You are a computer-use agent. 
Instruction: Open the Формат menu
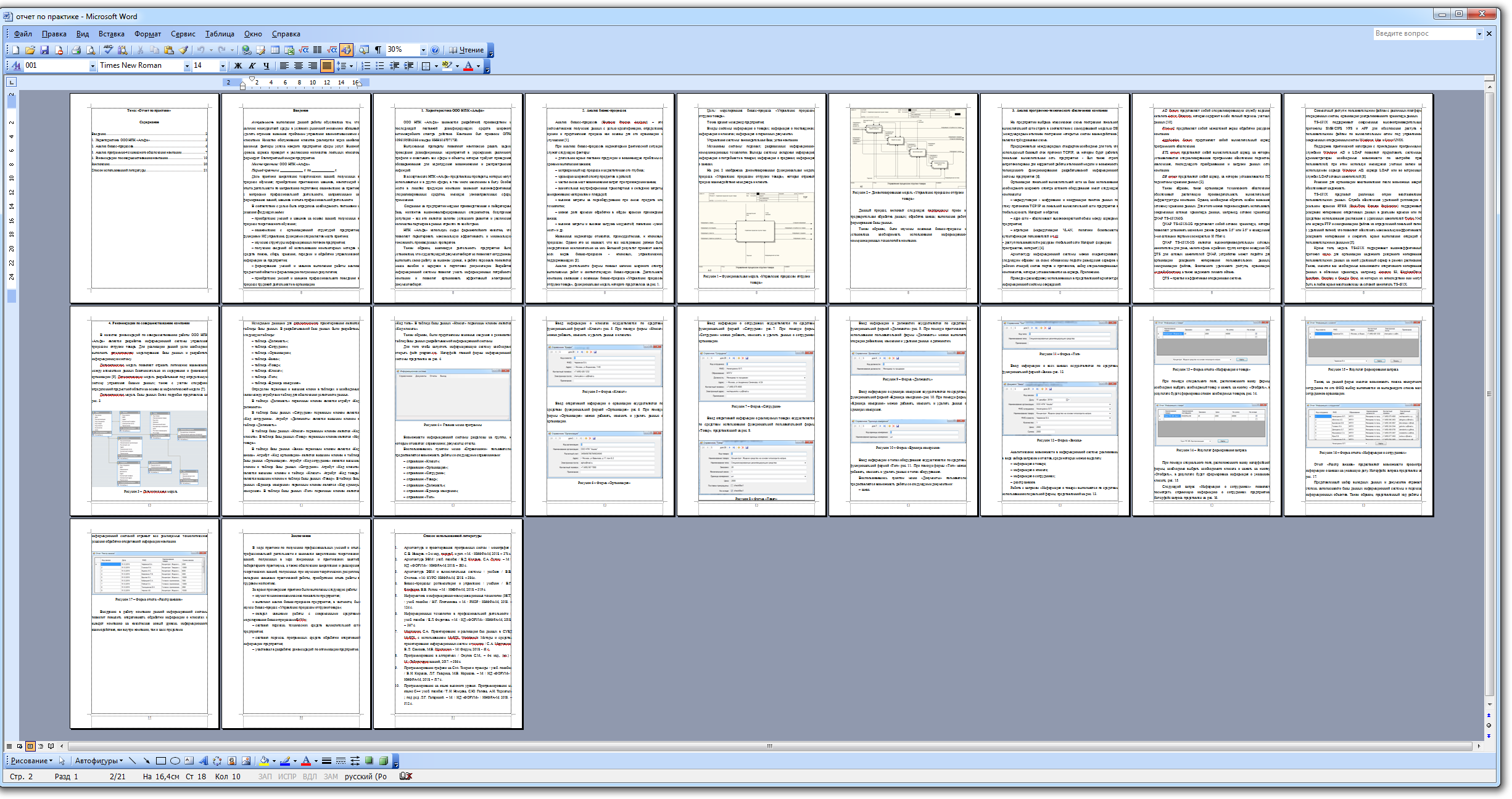(x=147, y=34)
